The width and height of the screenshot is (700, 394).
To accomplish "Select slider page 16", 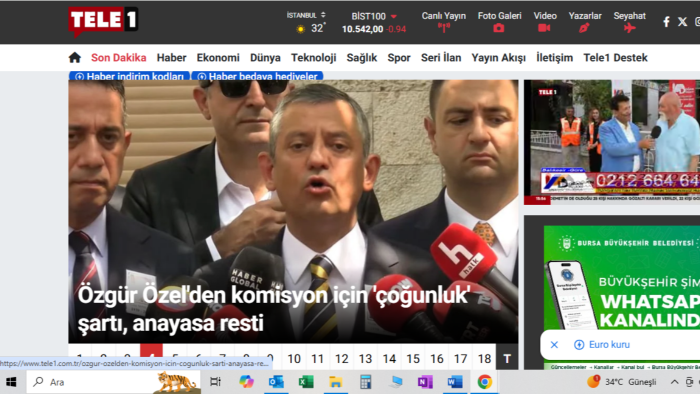I will [x=437, y=358].
